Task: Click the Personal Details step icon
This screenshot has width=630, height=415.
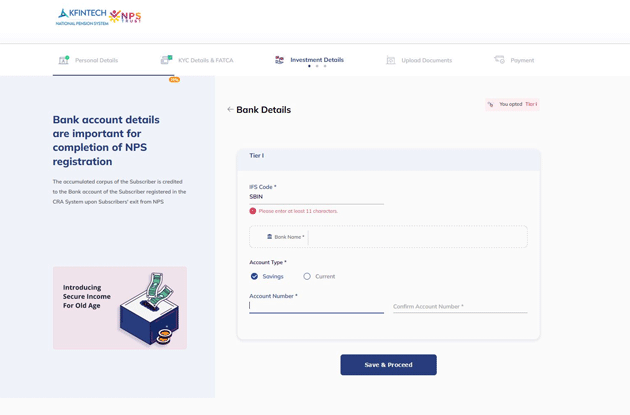Action: coord(63,60)
